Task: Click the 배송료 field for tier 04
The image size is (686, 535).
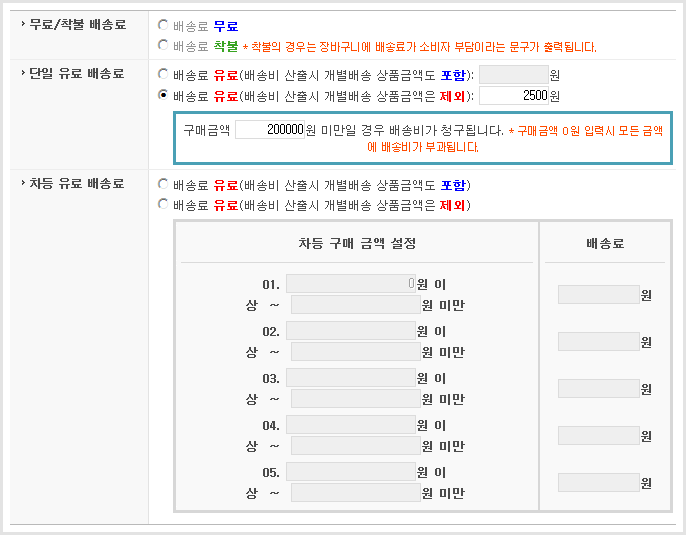Action: click(x=598, y=435)
